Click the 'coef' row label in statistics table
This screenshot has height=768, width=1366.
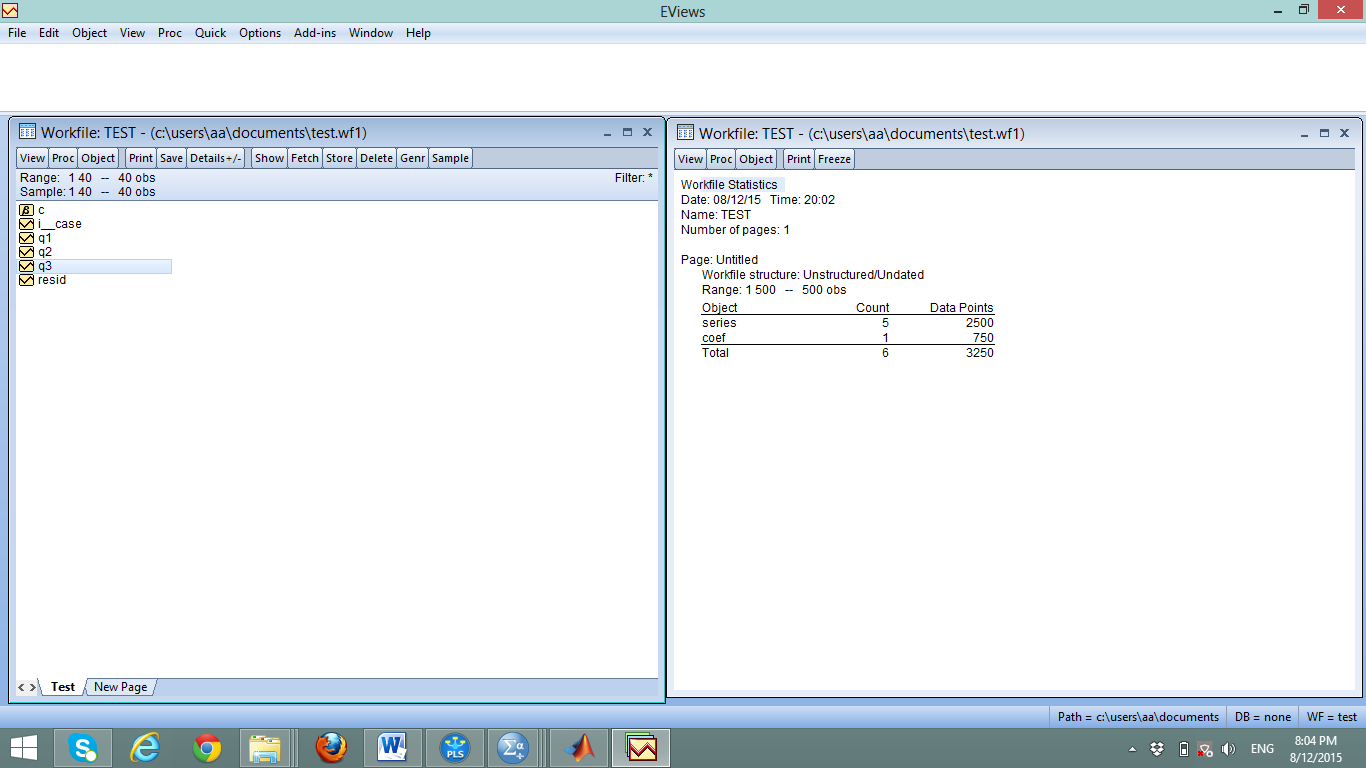point(714,338)
